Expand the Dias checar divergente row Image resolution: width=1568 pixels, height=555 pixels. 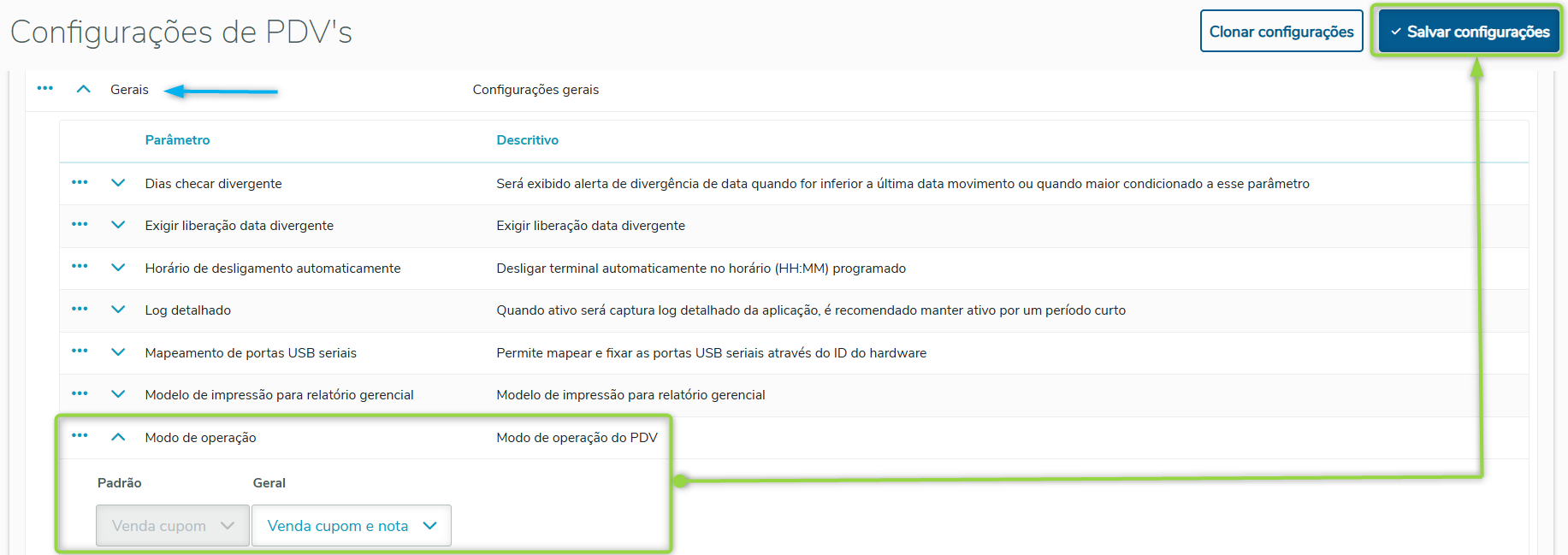118,183
